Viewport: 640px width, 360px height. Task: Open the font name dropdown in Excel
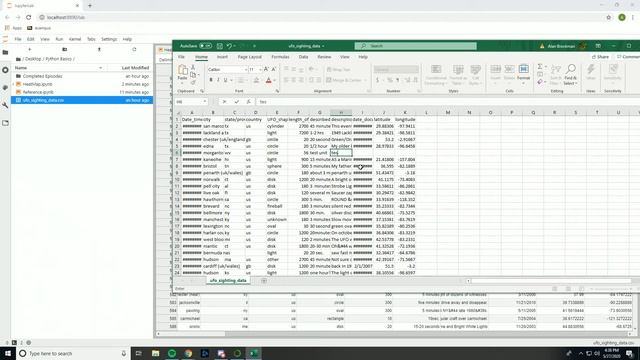(x=245, y=70)
